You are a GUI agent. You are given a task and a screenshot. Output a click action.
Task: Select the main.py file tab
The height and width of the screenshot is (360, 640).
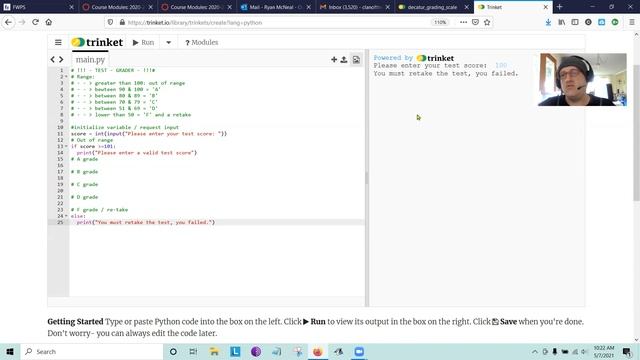coord(90,60)
